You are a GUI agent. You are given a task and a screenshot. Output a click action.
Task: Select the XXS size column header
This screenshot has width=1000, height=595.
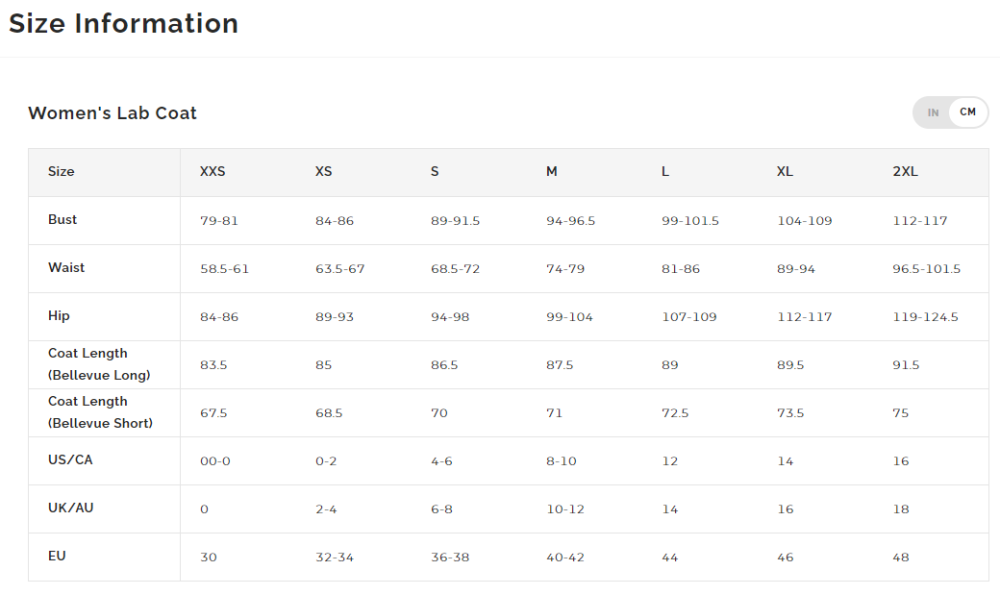point(212,172)
